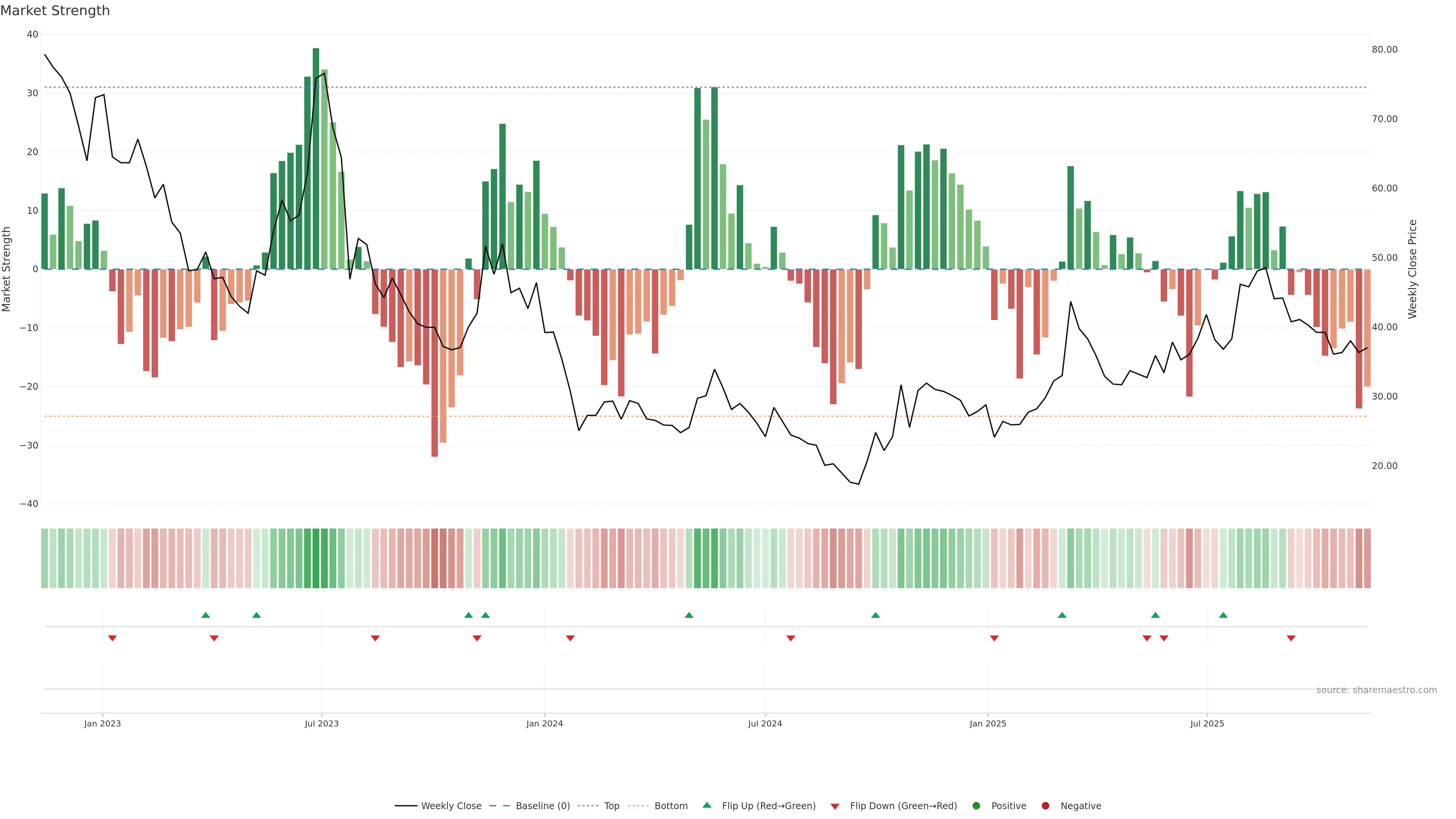
Task: Click the Flip Up green triangle legend icon
Action: (x=706, y=805)
